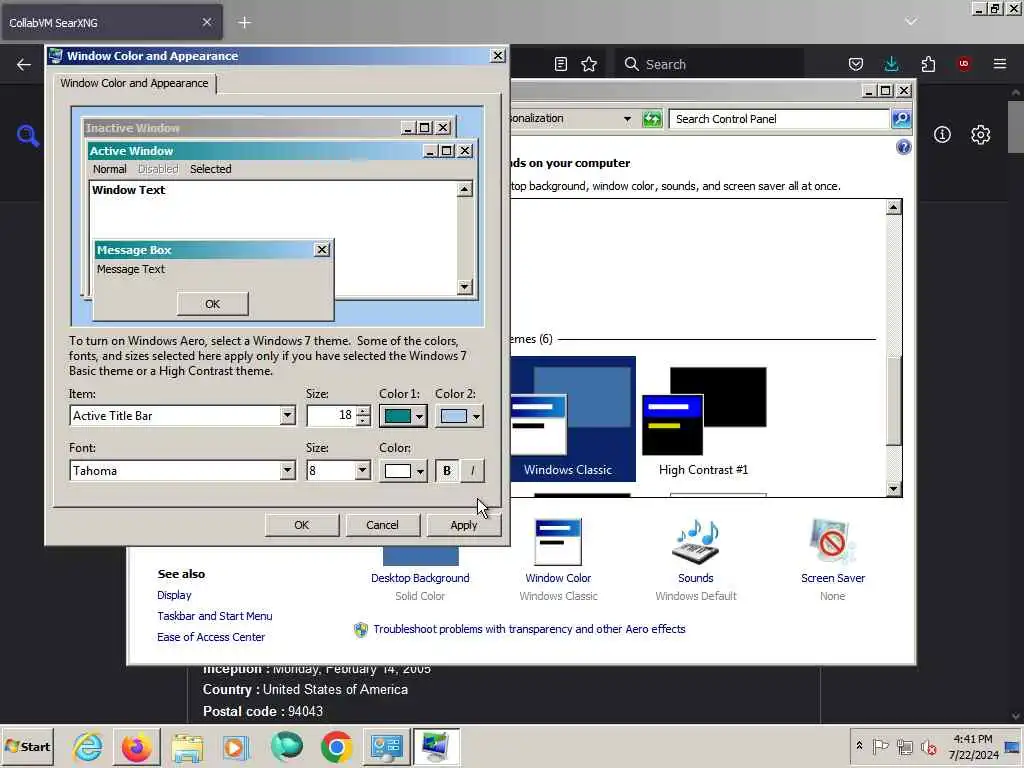Expand the Font dropdown showing Tahoma
The height and width of the screenshot is (768, 1024).
click(x=287, y=470)
